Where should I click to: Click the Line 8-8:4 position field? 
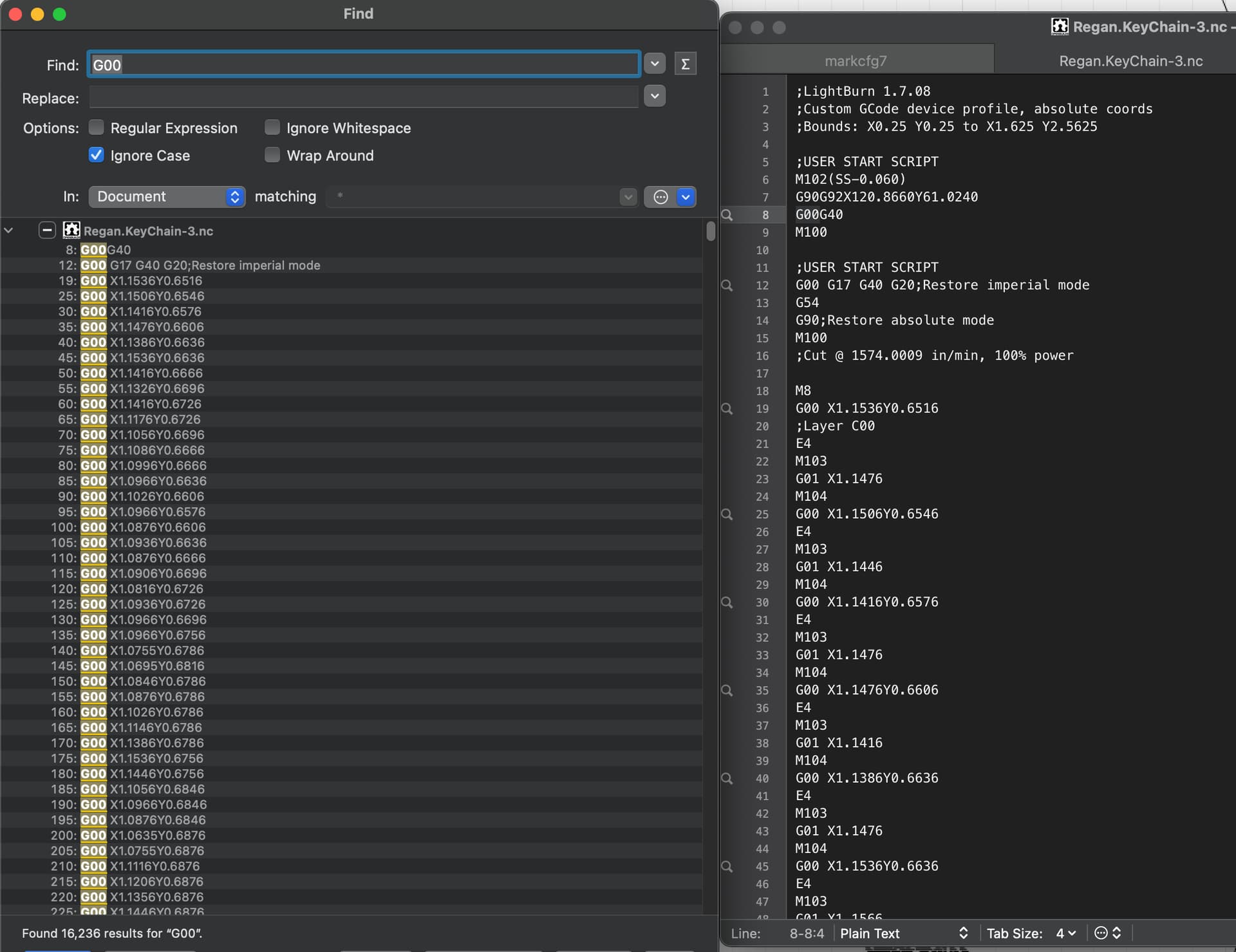807,933
